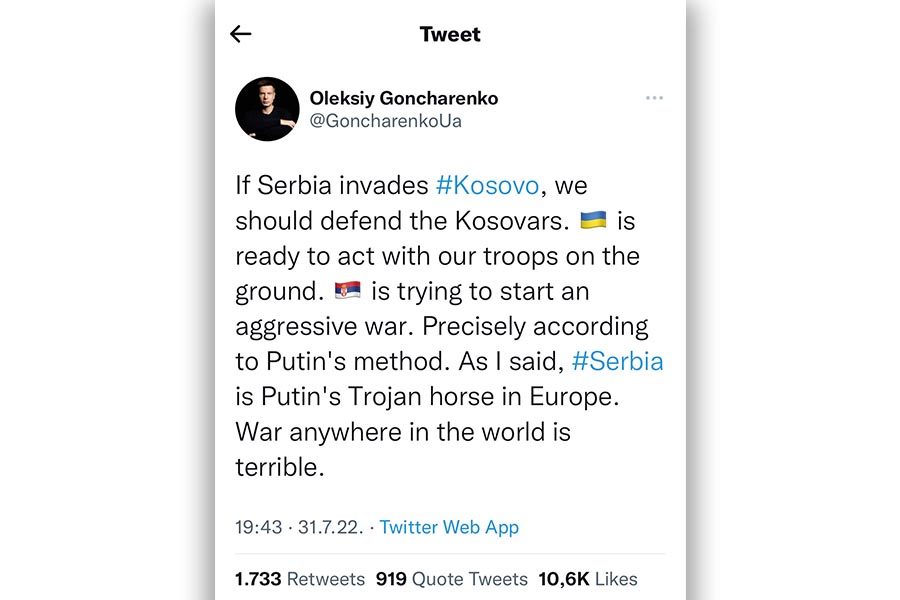This screenshot has width=900, height=600.
Task: Go back using the arrow icon
Action: pyautogui.click(x=240, y=34)
